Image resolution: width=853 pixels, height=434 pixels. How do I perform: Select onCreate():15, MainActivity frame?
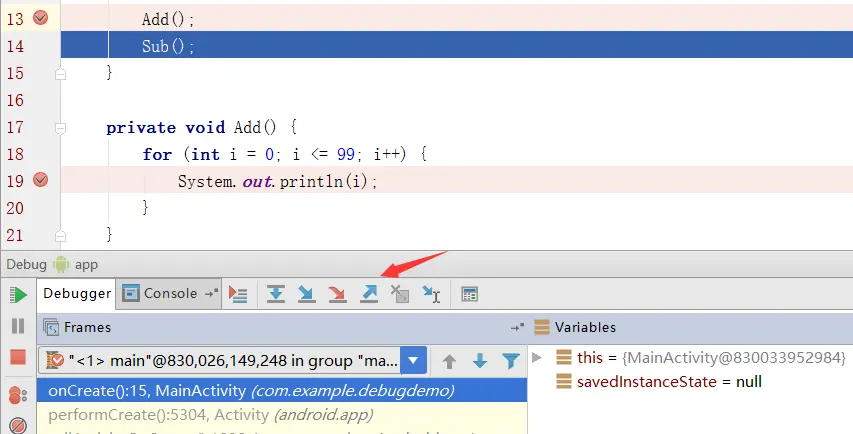[282, 390]
